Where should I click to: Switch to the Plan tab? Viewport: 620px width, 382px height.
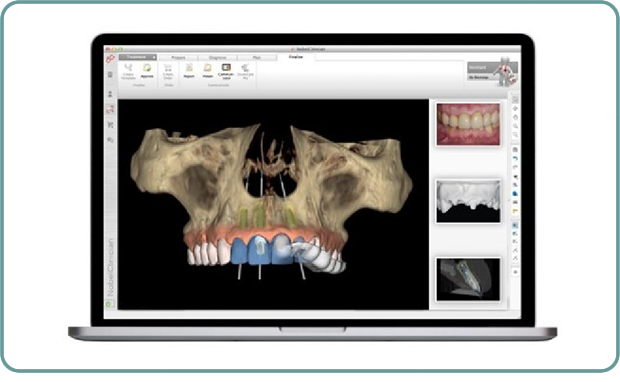[x=257, y=58]
